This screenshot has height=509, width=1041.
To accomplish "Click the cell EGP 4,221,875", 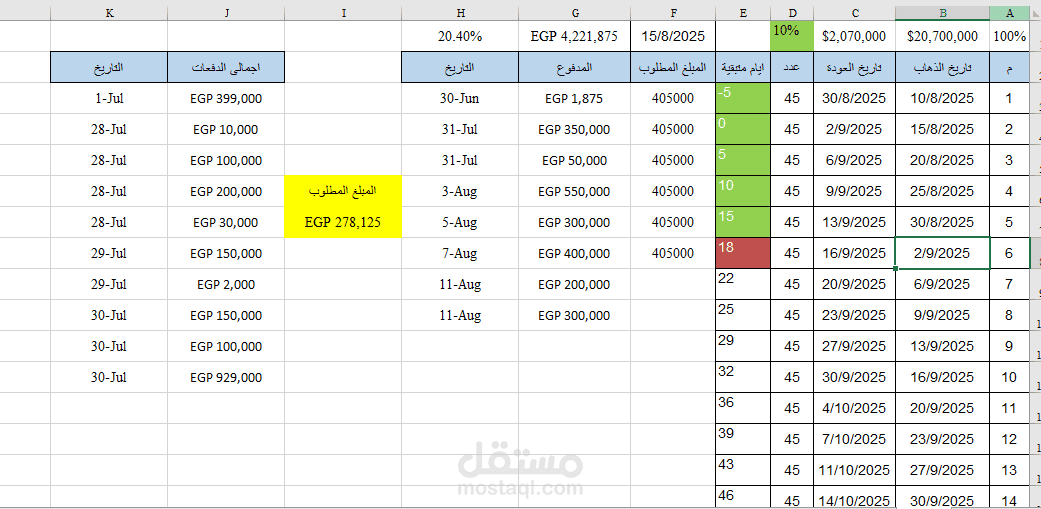I will pyautogui.click(x=575, y=36).
